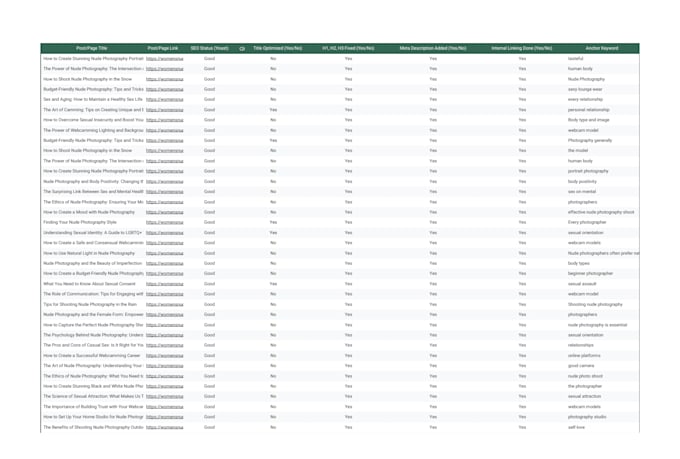Select title 'How to Set Up Your Home Studio'

point(93,417)
